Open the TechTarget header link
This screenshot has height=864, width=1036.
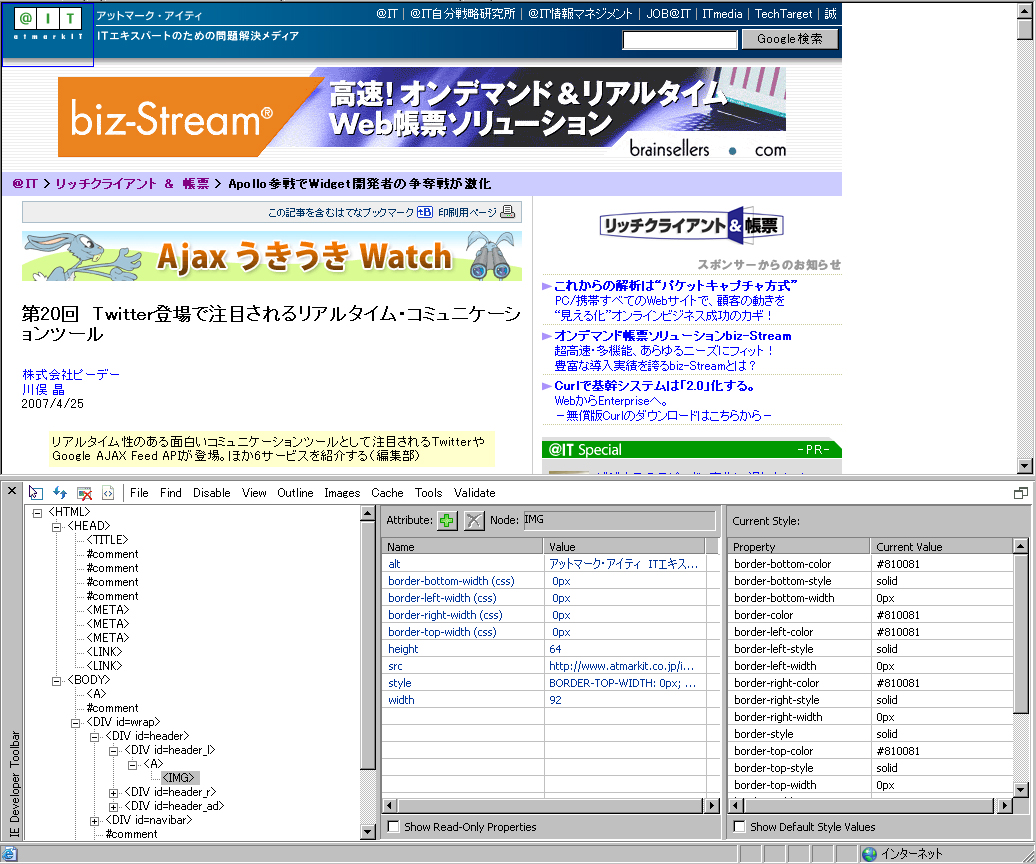[x=784, y=13]
